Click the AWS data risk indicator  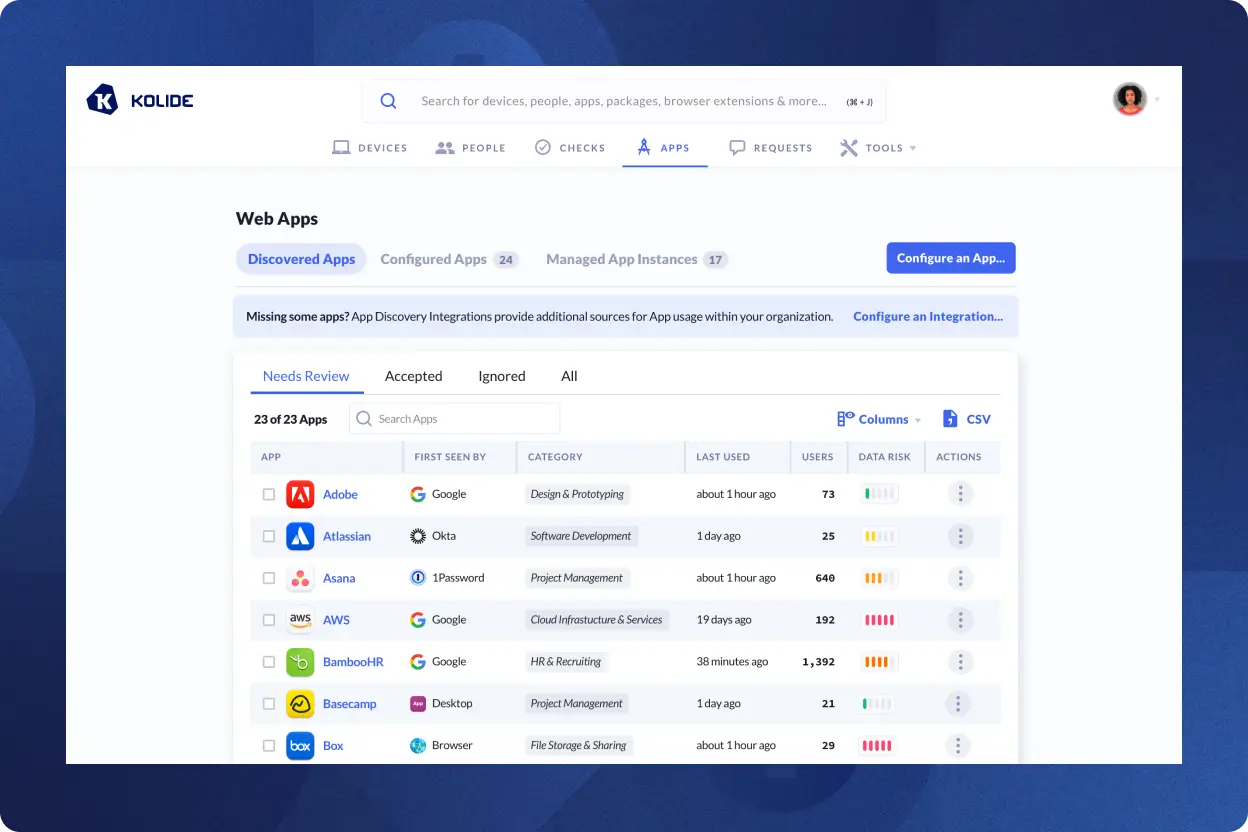879,620
